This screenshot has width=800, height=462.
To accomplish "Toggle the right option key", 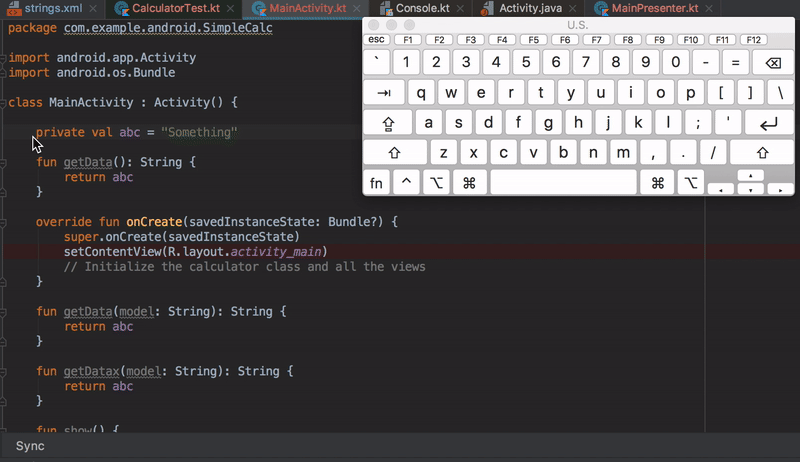I will tap(691, 183).
